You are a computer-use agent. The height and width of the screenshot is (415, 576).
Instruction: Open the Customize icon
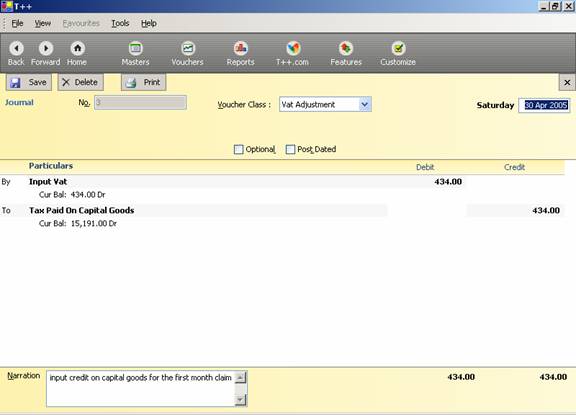click(x=398, y=48)
